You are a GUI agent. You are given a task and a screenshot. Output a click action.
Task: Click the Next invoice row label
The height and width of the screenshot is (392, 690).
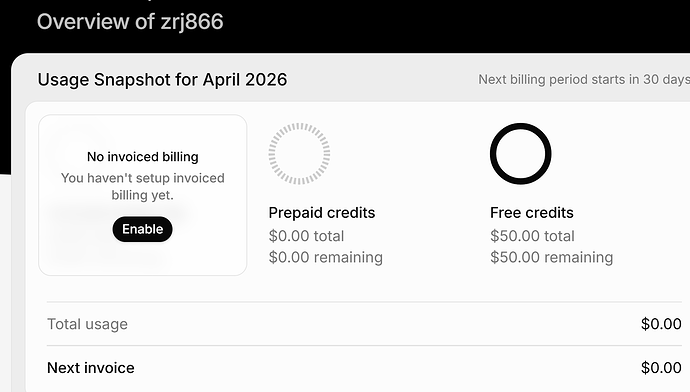pyautogui.click(x=91, y=368)
